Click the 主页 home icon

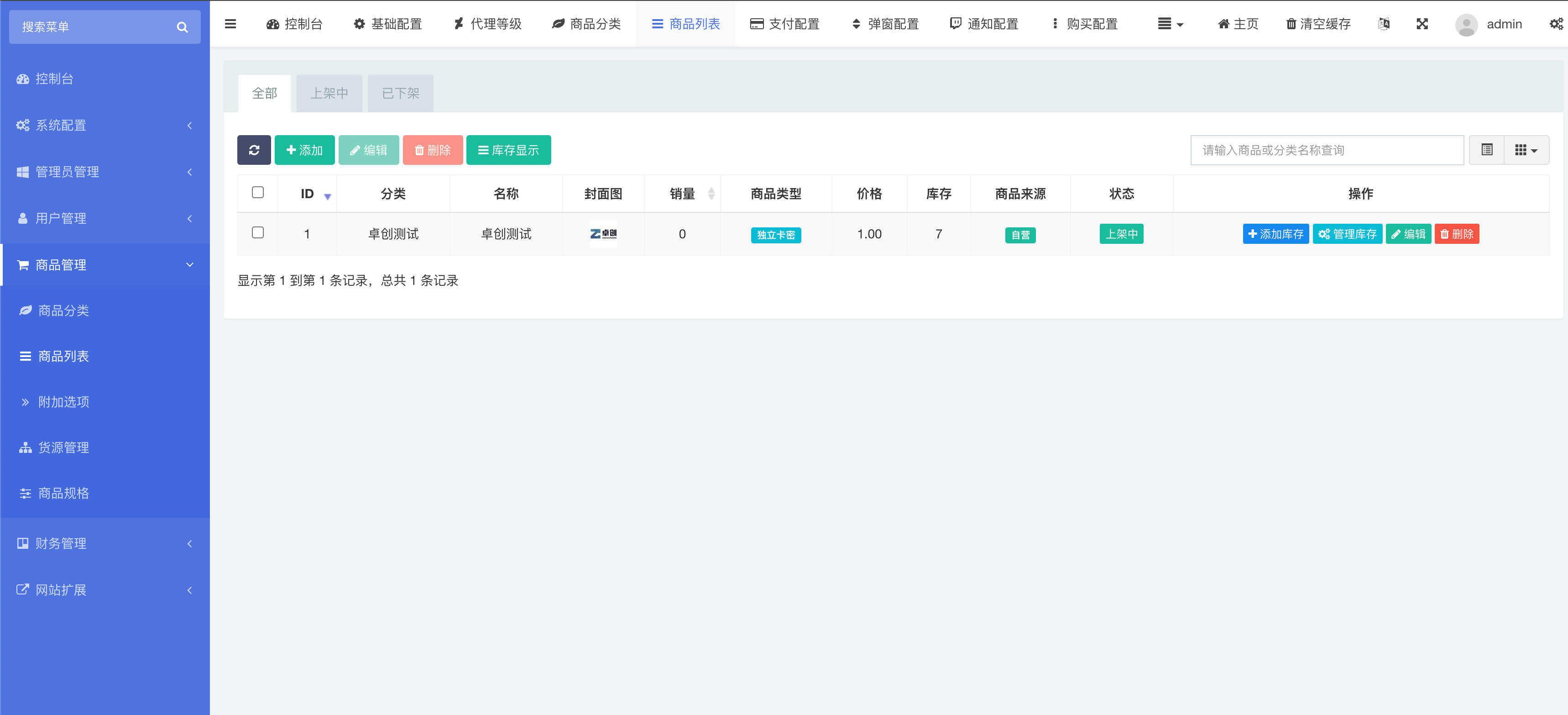tap(1223, 24)
